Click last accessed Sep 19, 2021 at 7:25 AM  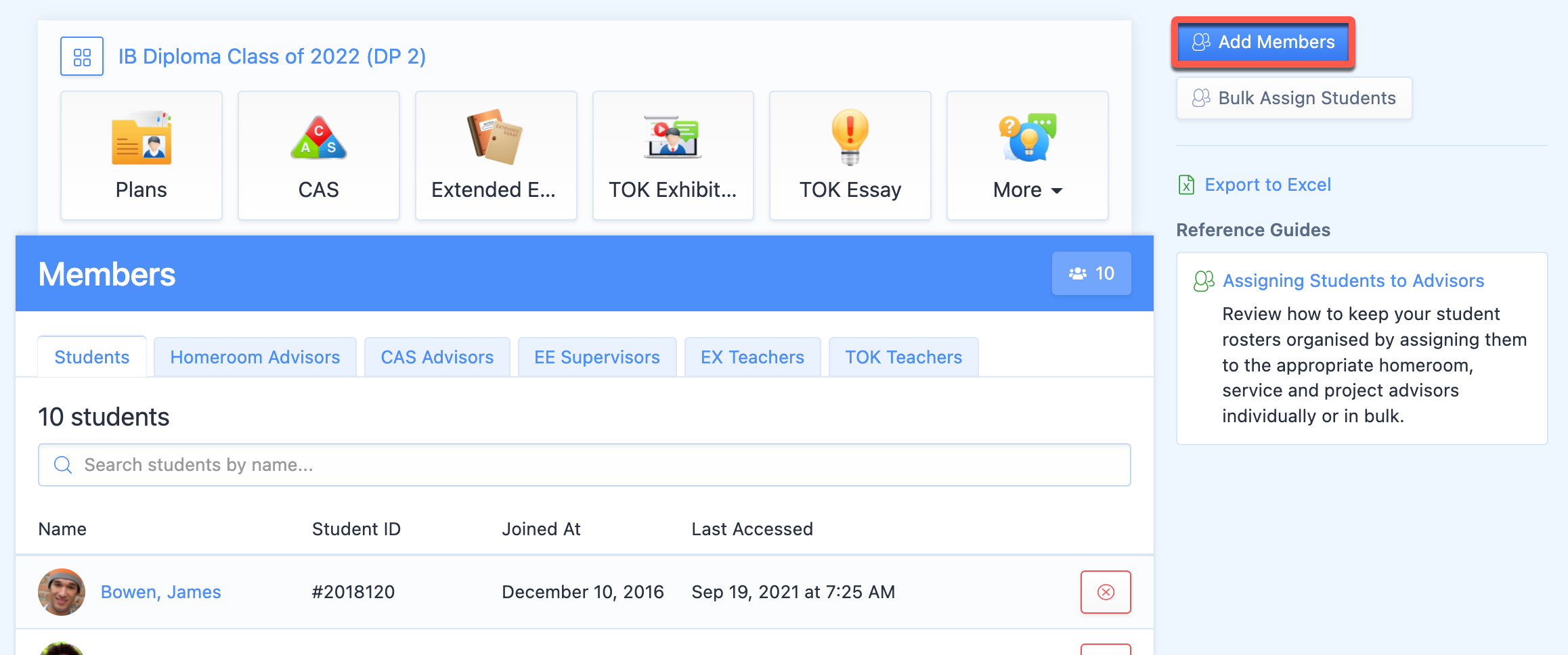click(x=793, y=592)
